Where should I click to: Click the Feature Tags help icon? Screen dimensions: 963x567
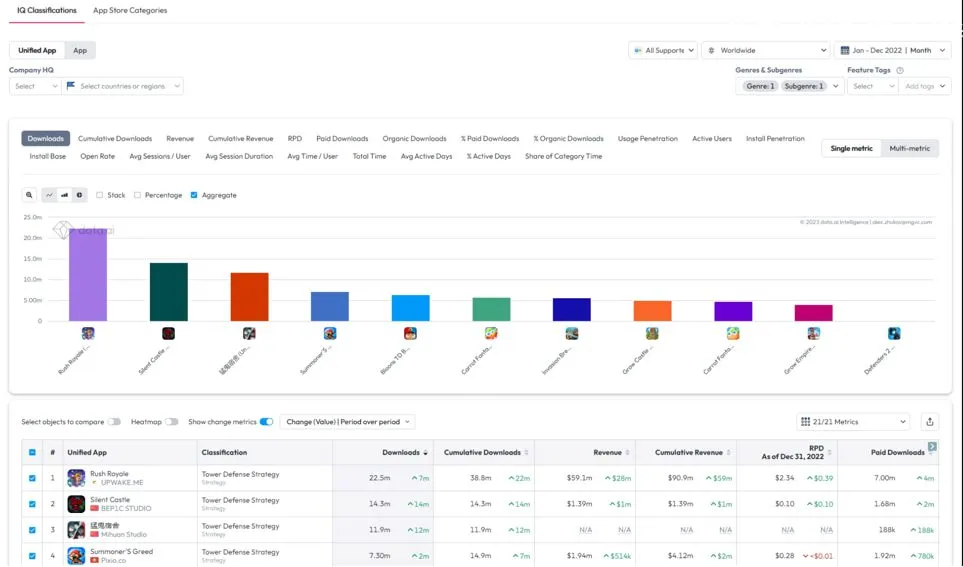tap(900, 70)
